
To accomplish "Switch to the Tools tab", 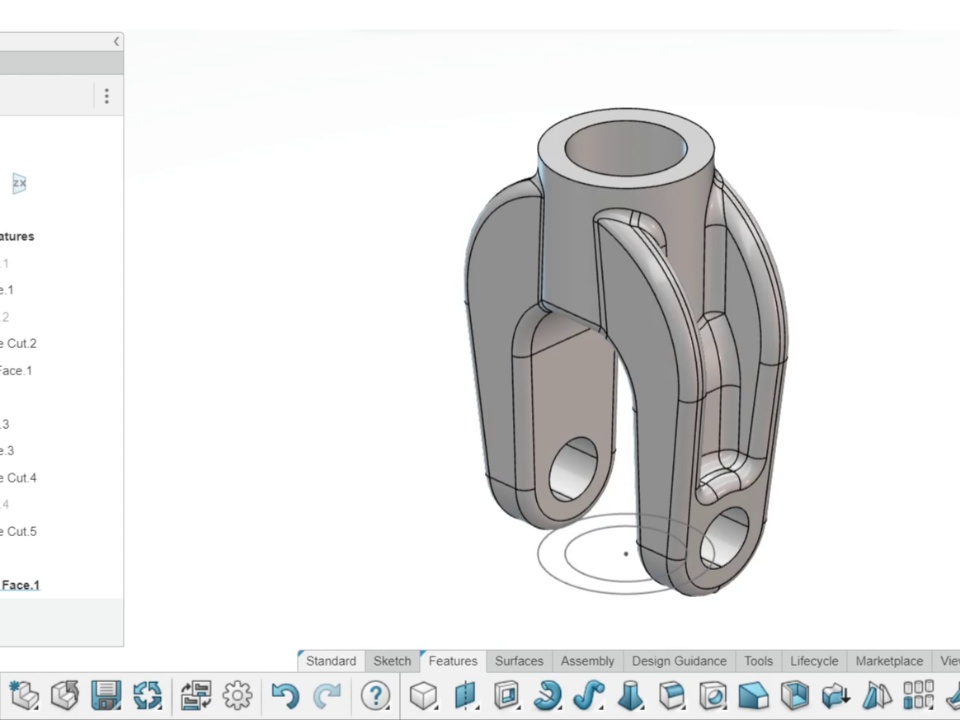I will pyautogui.click(x=759, y=661).
